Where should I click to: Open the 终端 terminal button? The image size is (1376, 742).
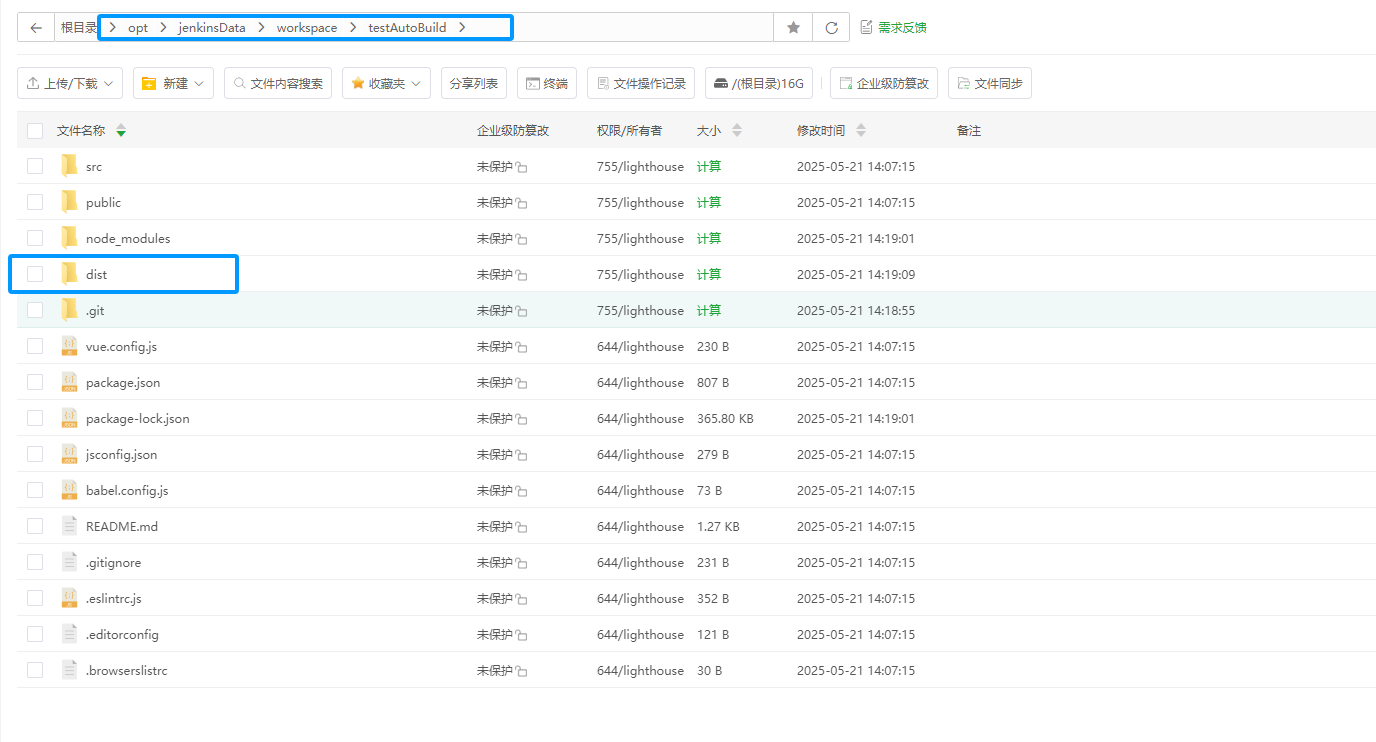tap(547, 83)
